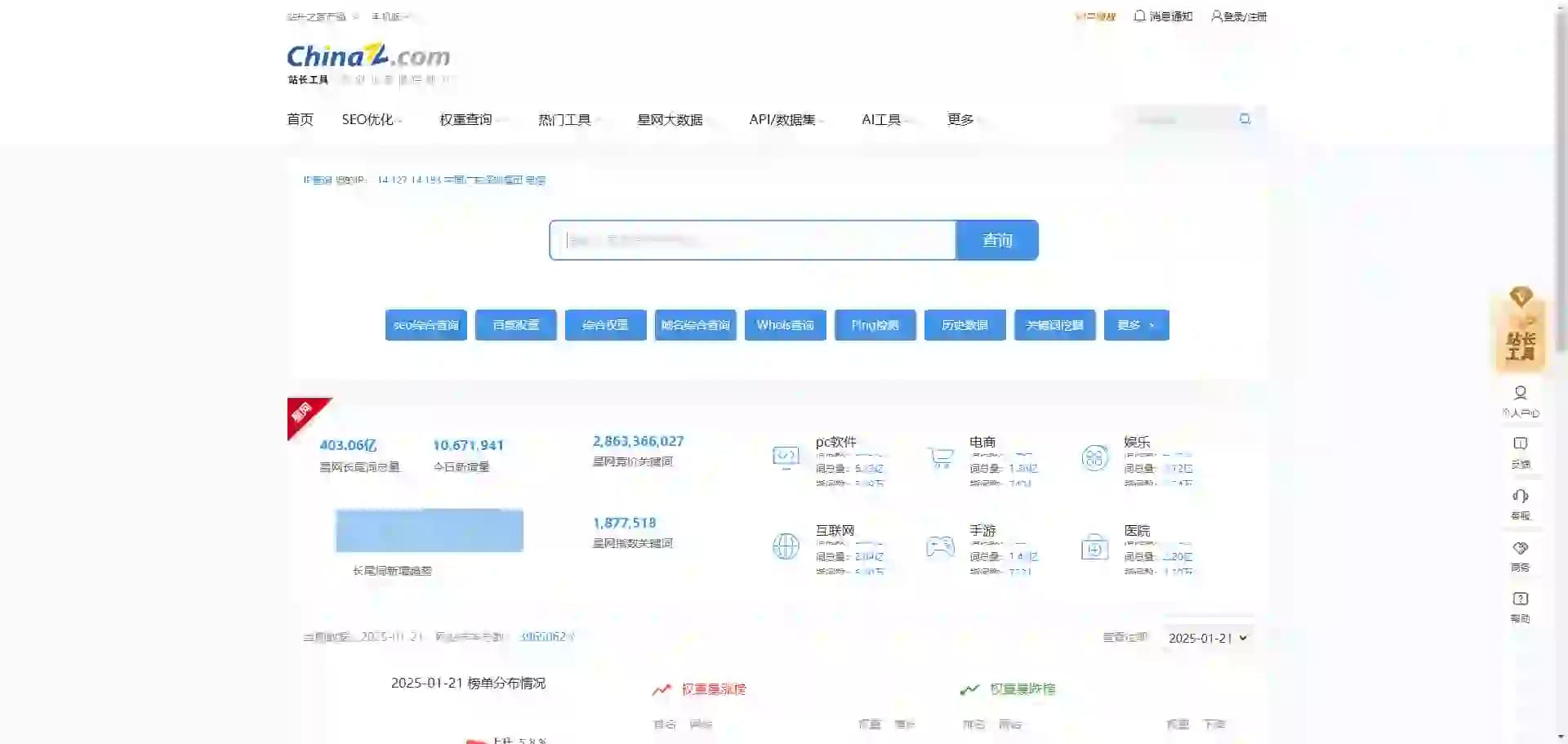The image size is (1568, 744).
Task: Click the 长尾词新增趋势 chart thumbnail
Action: tap(430, 530)
